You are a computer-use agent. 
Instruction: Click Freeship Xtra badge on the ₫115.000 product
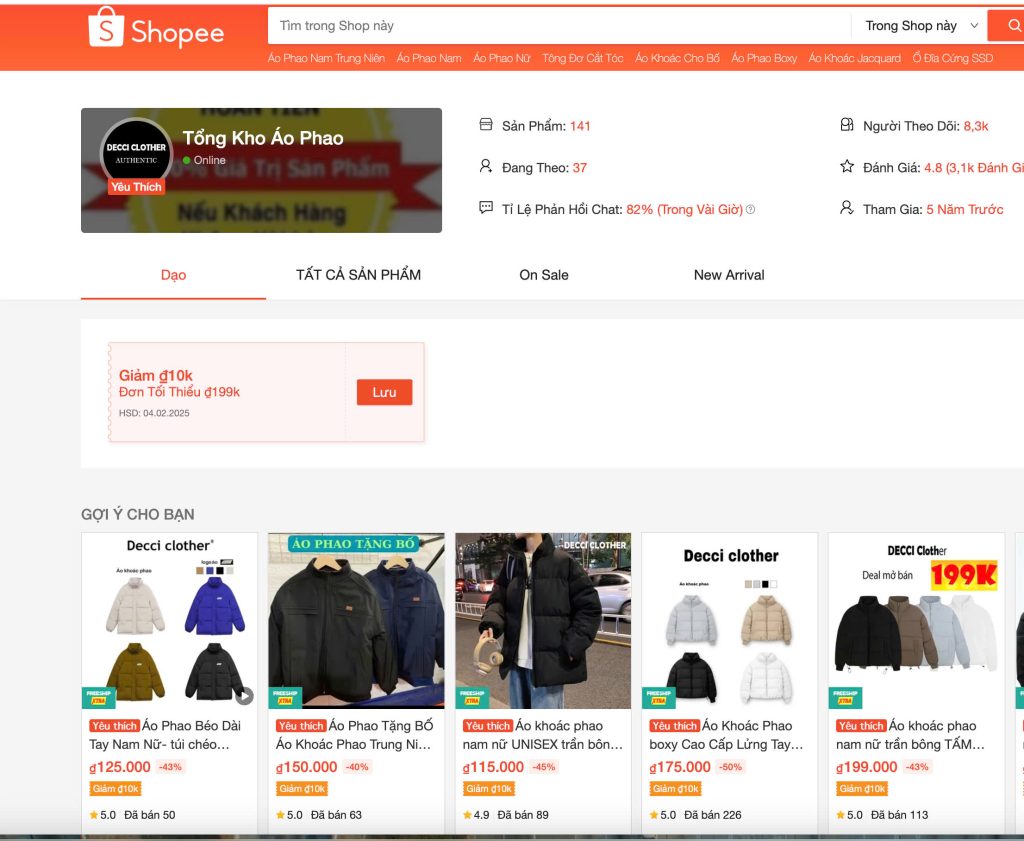(x=472, y=698)
